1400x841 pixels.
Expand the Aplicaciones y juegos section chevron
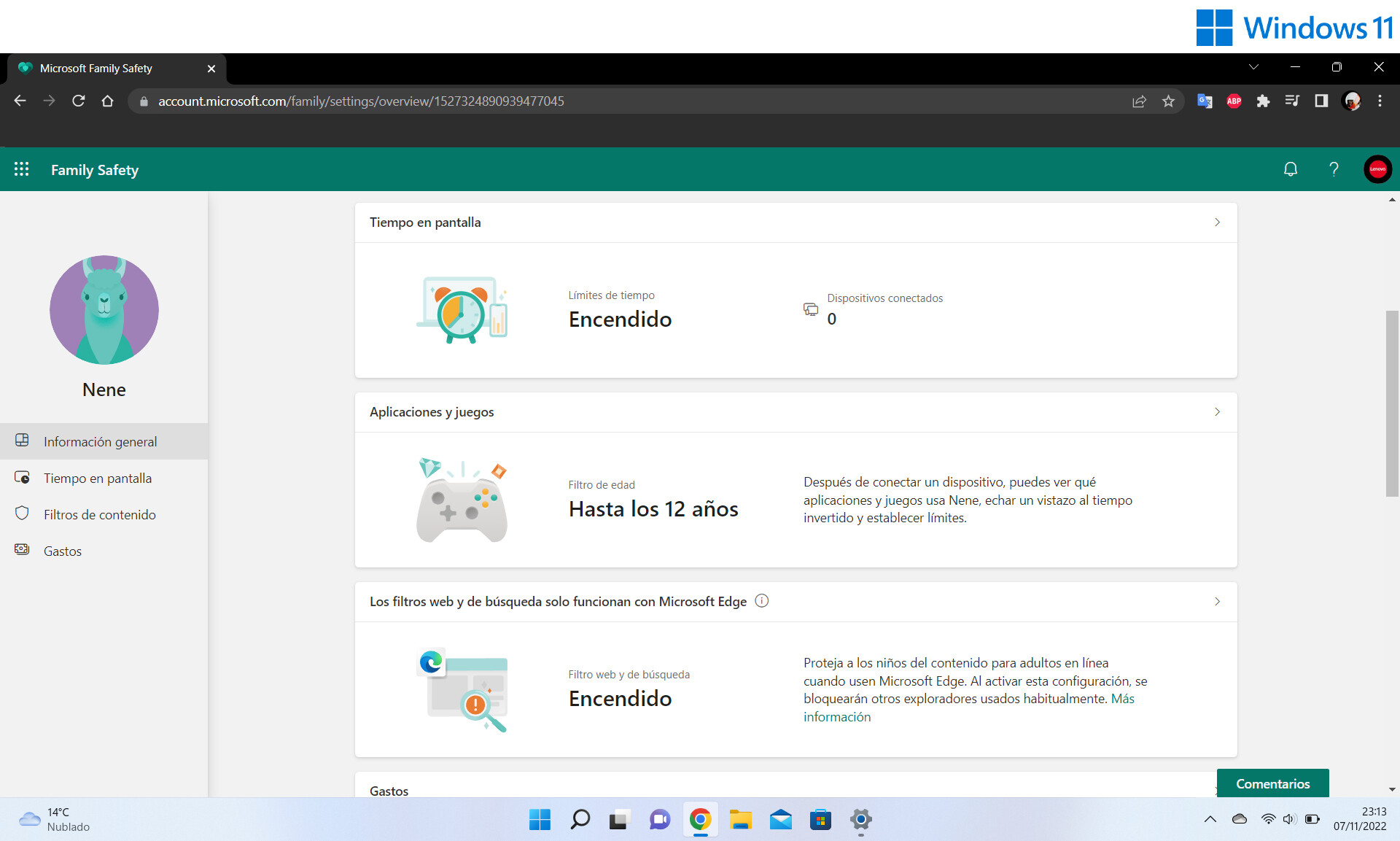tap(1217, 411)
